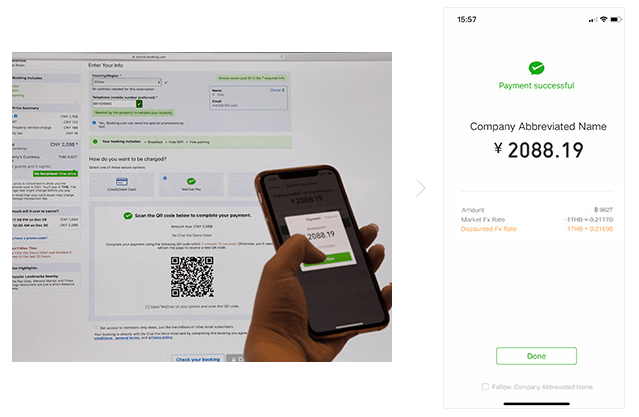Screen dimensions: 639x417
Task: Click the right arrow between the images
Action: point(421,188)
